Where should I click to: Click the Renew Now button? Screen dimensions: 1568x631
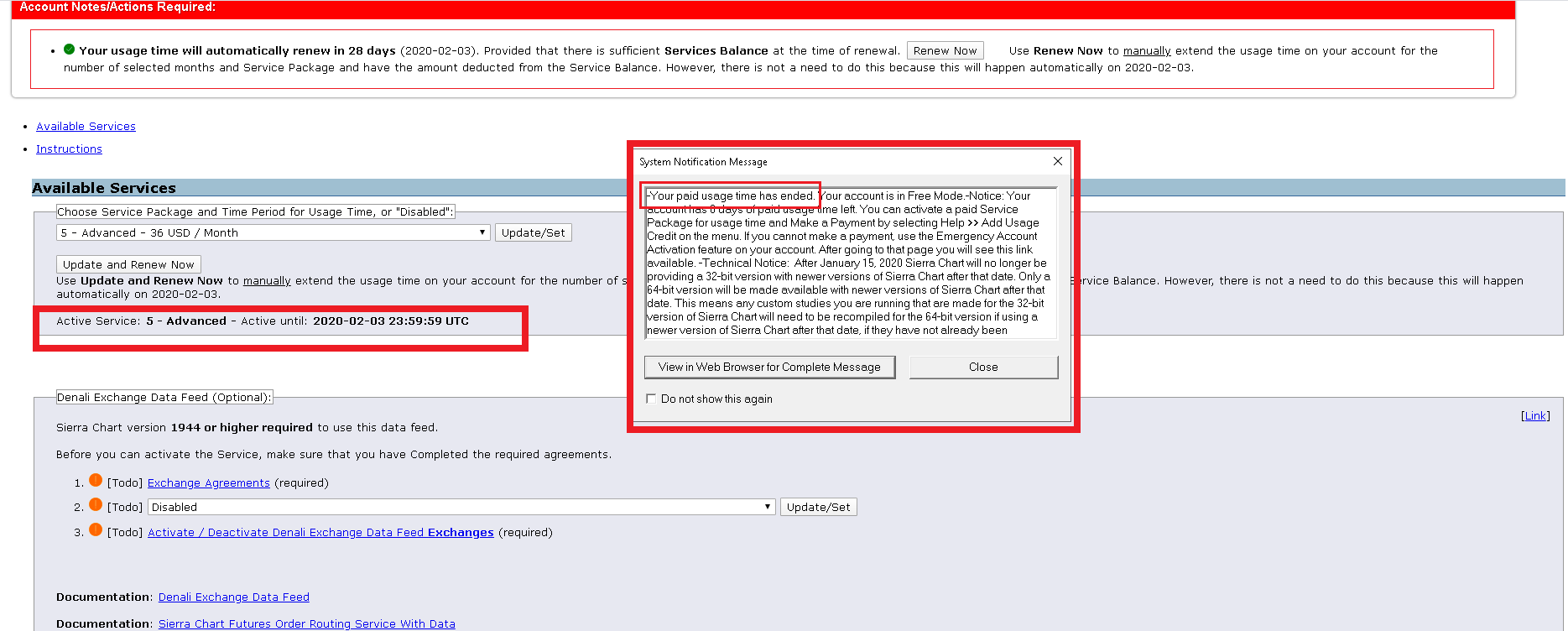pyautogui.click(x=945, y=50)
